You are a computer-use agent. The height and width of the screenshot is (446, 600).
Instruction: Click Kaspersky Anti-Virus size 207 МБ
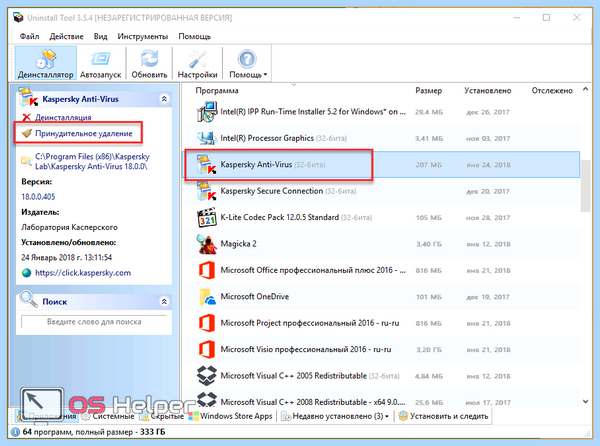(x=429, y=165)
